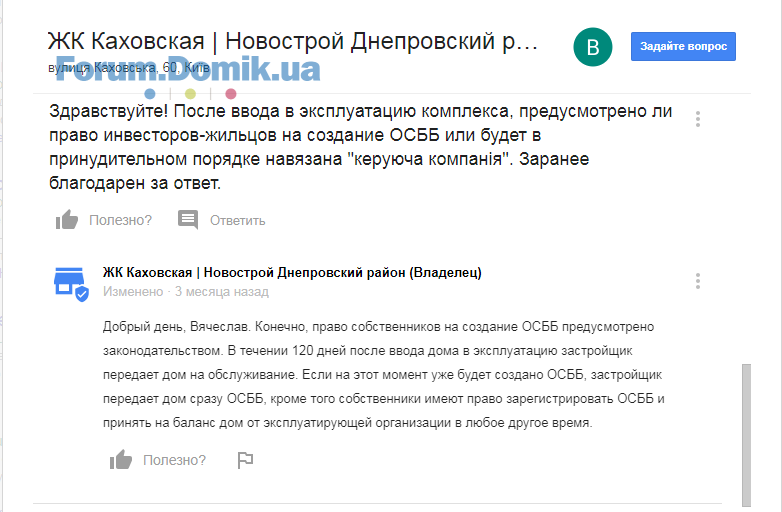Click the thumbs-up icon under the owner's answer
The height and width of the screenshot is (512, 782).
point(121,460)
